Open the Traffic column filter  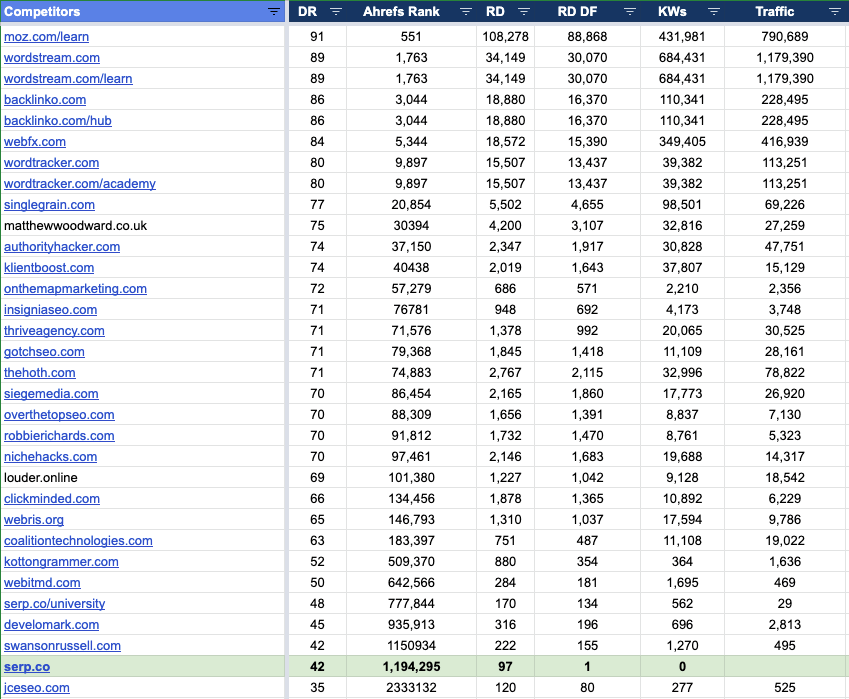834,11
